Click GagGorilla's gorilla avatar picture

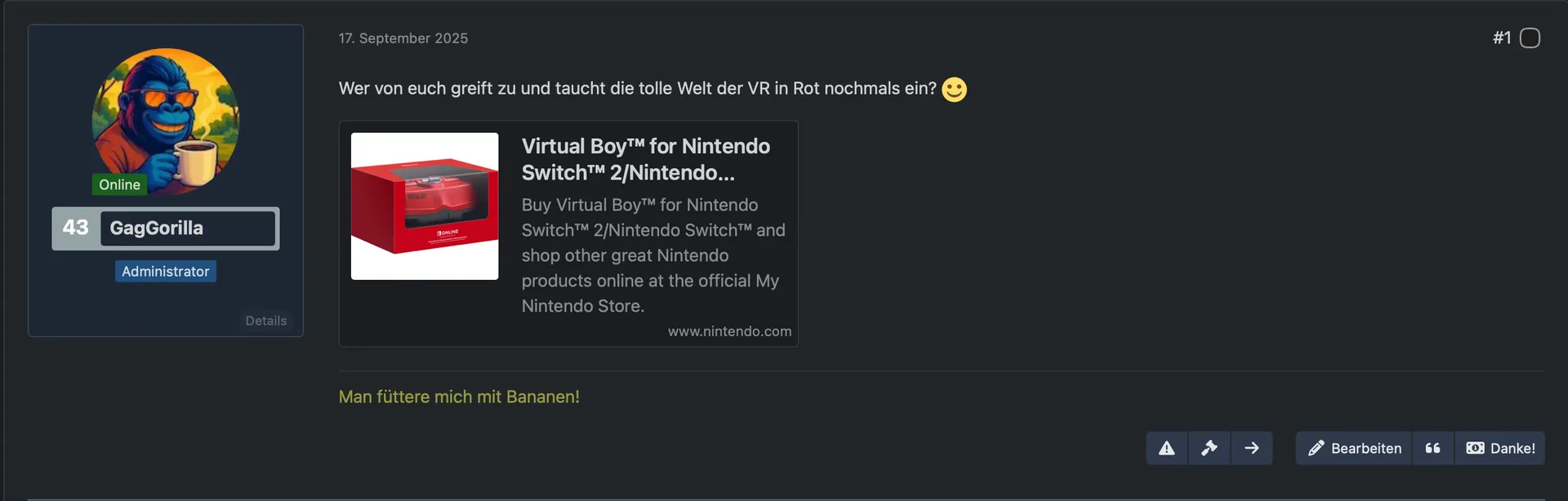(x=166, y=114)
